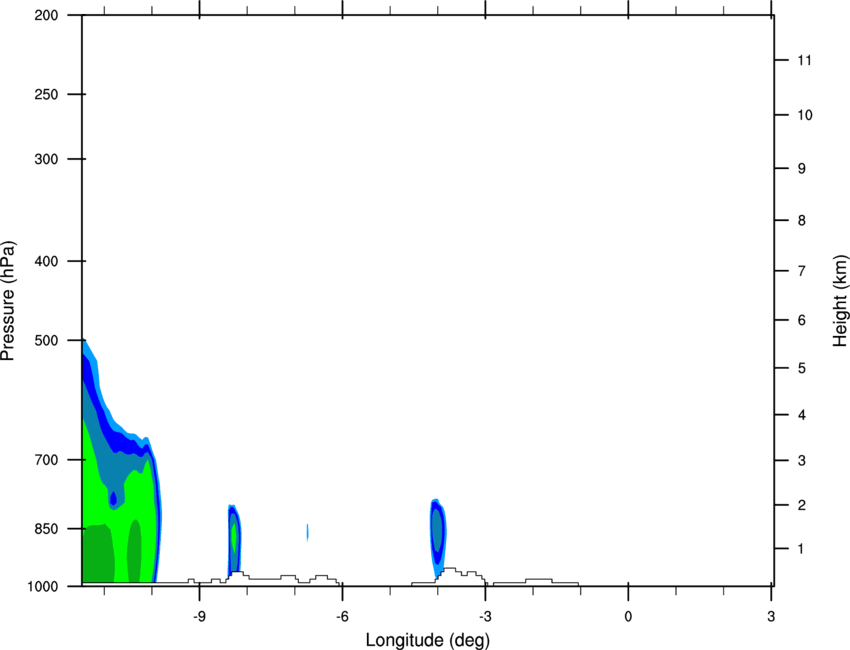Screen dimensions: 850x650
Task: Click the narrow contour column near longitude -8
Action: coord(234,540)
